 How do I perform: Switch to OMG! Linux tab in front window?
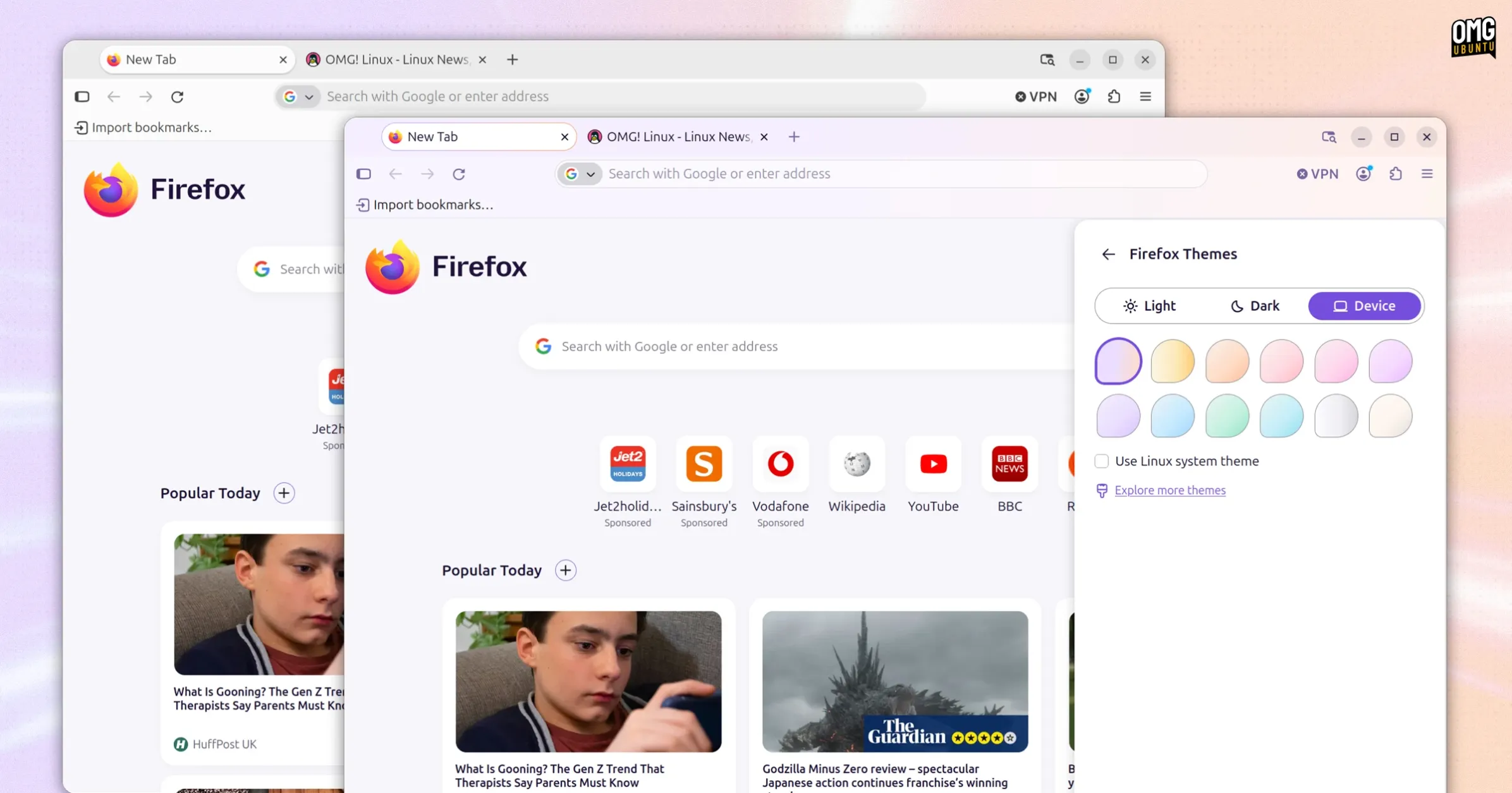pos(678,136)
